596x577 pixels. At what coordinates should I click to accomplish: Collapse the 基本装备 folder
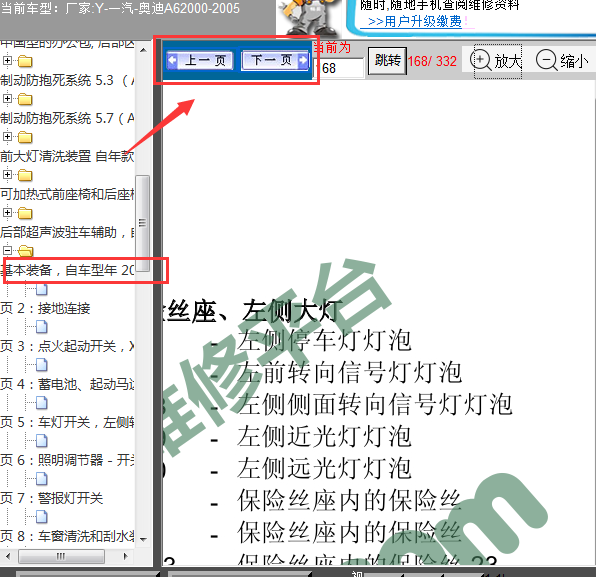click(7, 250)
